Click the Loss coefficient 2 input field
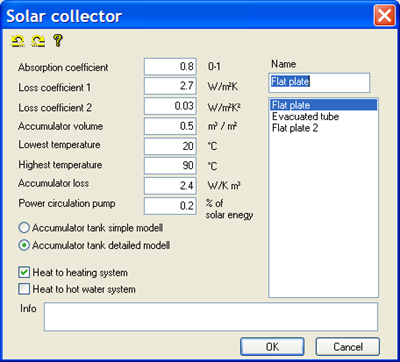Image resolution: width=400 pixels, height=362 pixels. click(170, 106)
